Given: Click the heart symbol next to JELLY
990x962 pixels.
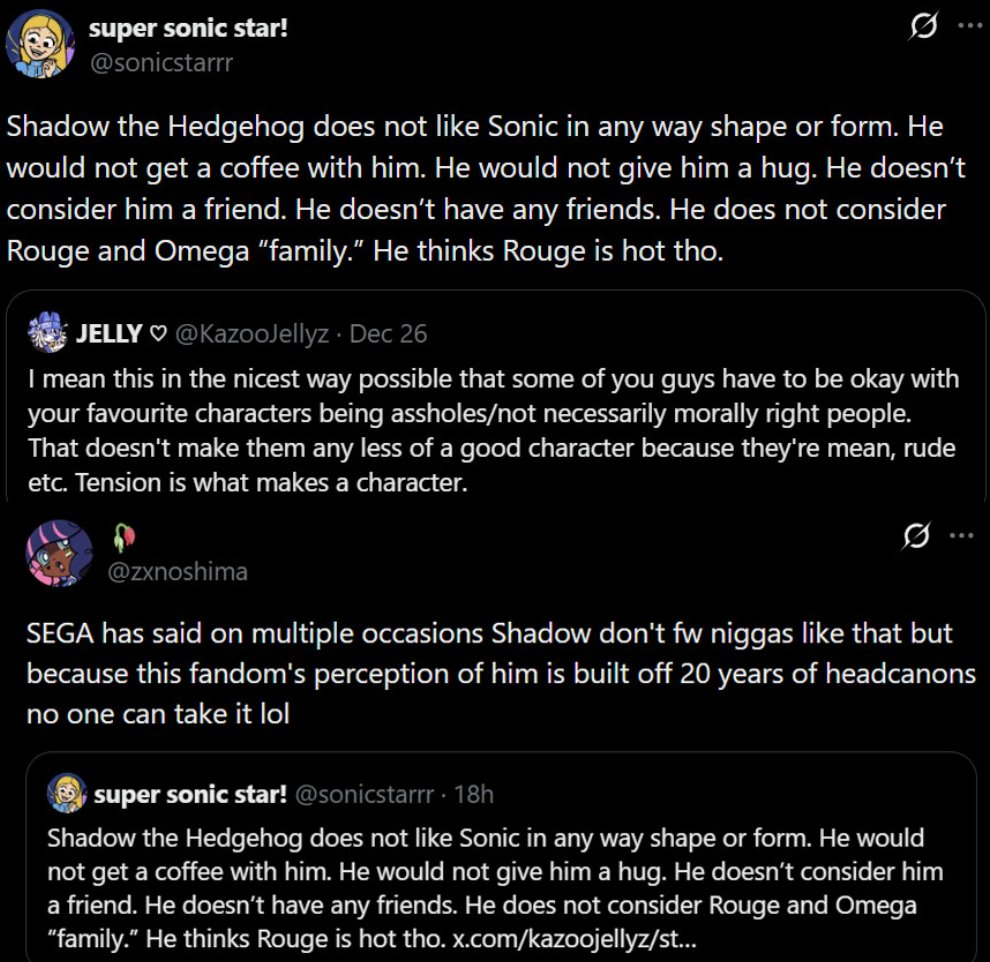Looking at the screenshot, I should [x=158, y=334].
